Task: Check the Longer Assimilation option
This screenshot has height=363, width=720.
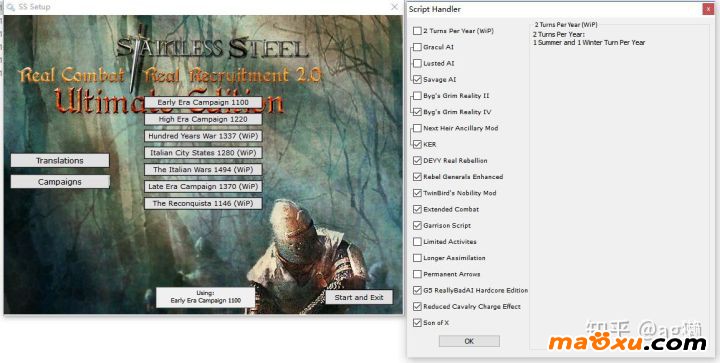Action: [x=417, y=258]
